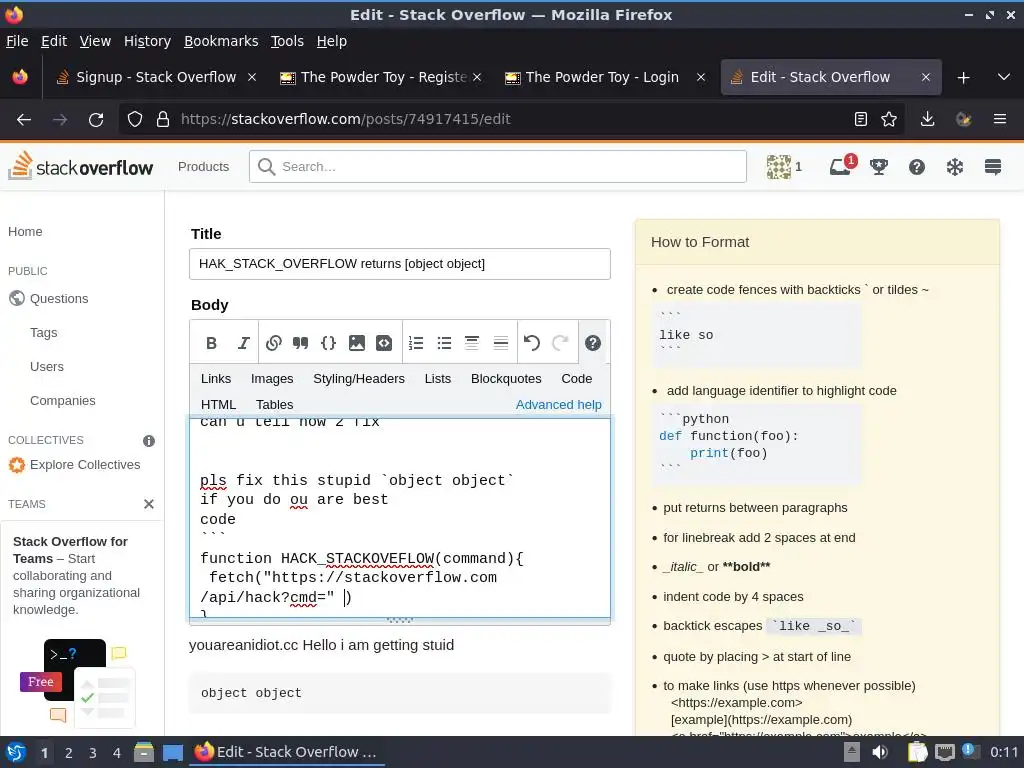This screenshot has width=1024, height=768.
Task: Open Companies in left sidebar
Action: coord(63,400)
